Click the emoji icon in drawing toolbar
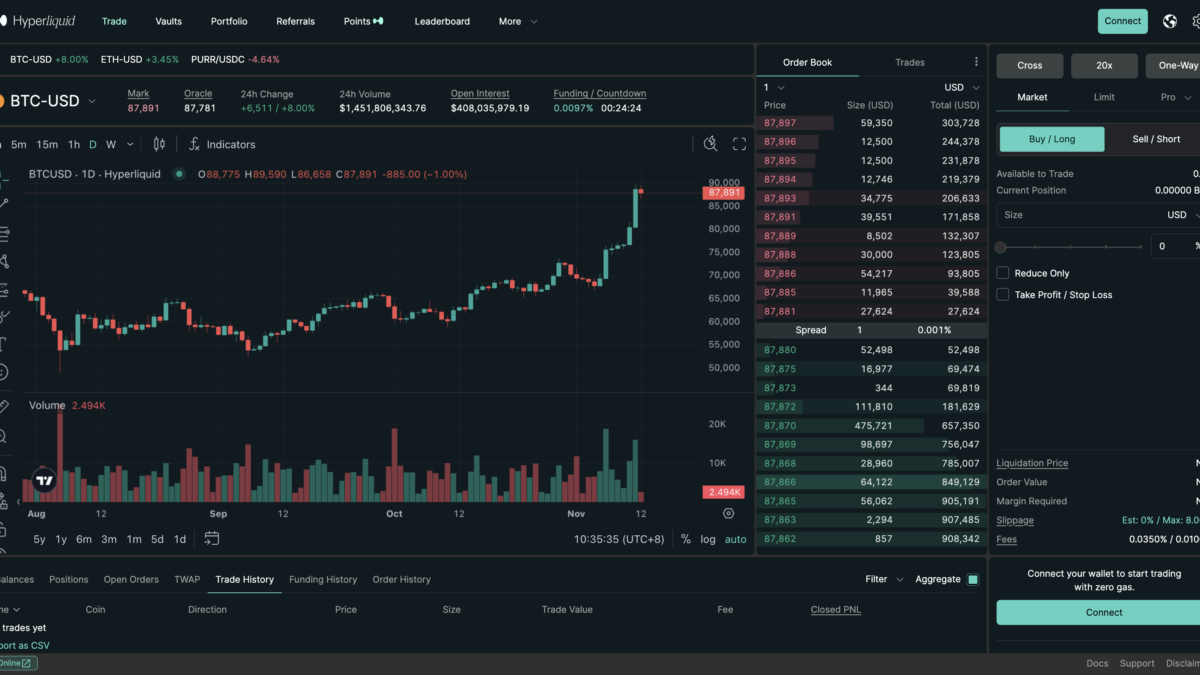The width and height of the screenshot is (1200, 675). coord(3,372)
